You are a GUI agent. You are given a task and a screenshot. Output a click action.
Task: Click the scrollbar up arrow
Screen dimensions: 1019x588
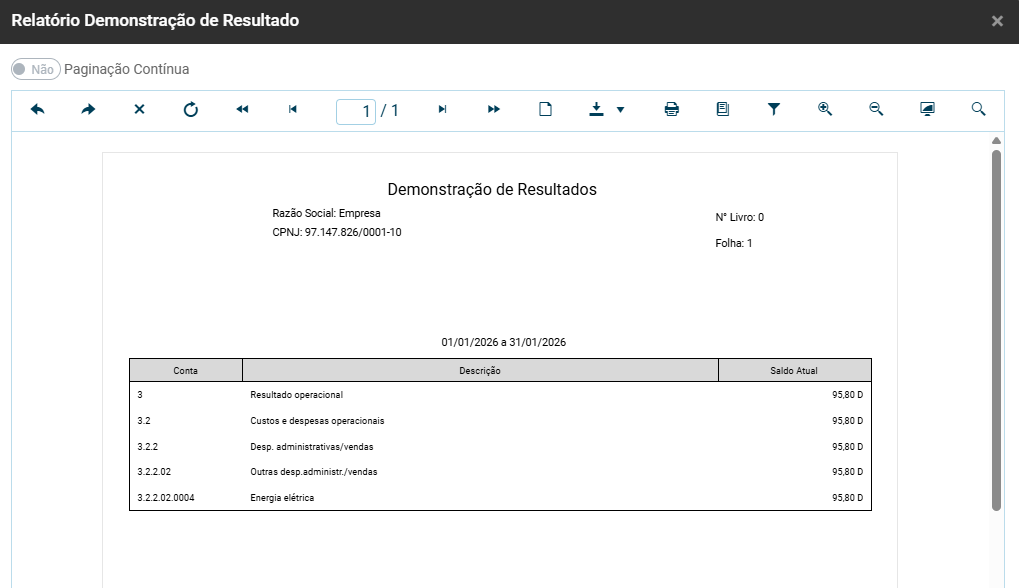pyautogui.click(x=996, y=141)
